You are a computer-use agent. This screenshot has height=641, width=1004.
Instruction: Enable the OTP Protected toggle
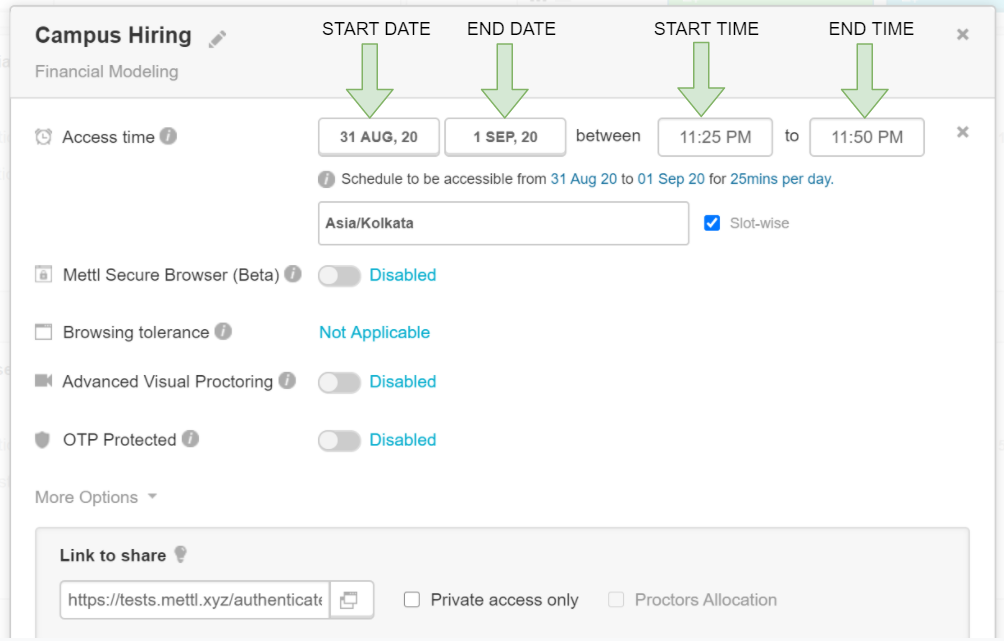point(339,440)
